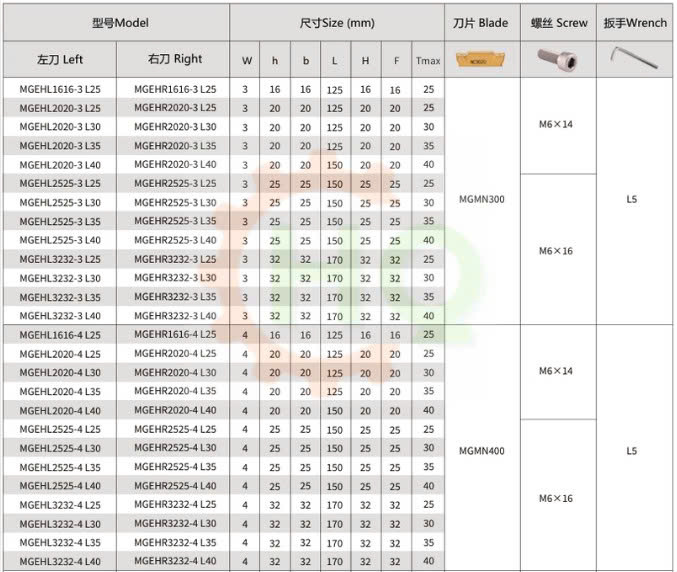Viewport: 677px width, 572px height.
Task: Select the 尺寸Size (mm) header
Action: [336, 22]
